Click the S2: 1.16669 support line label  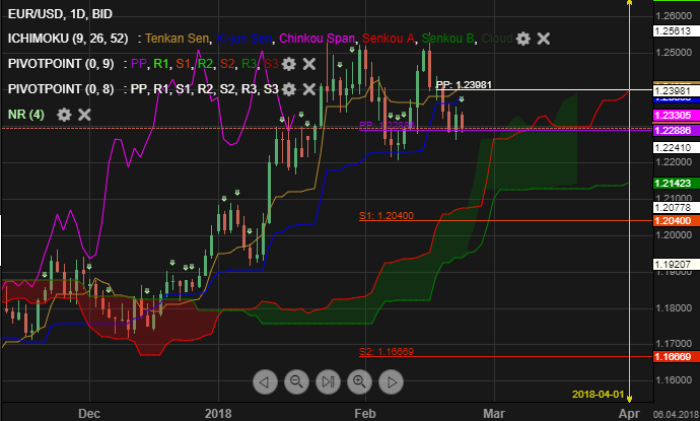click(386, 351)
